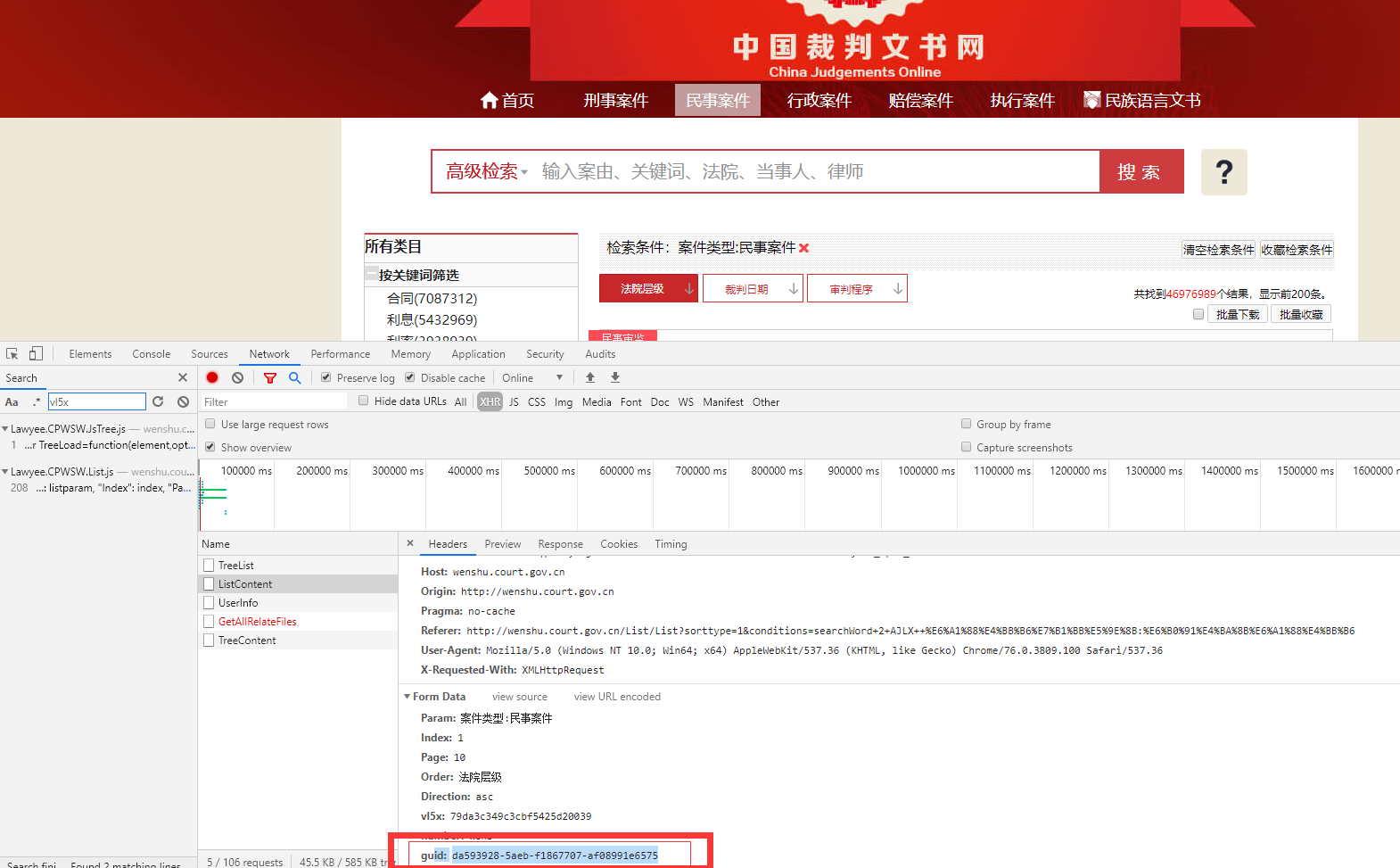Open the Cookies tab of request
The image size is (1400, 868).
tap(619, 544)
